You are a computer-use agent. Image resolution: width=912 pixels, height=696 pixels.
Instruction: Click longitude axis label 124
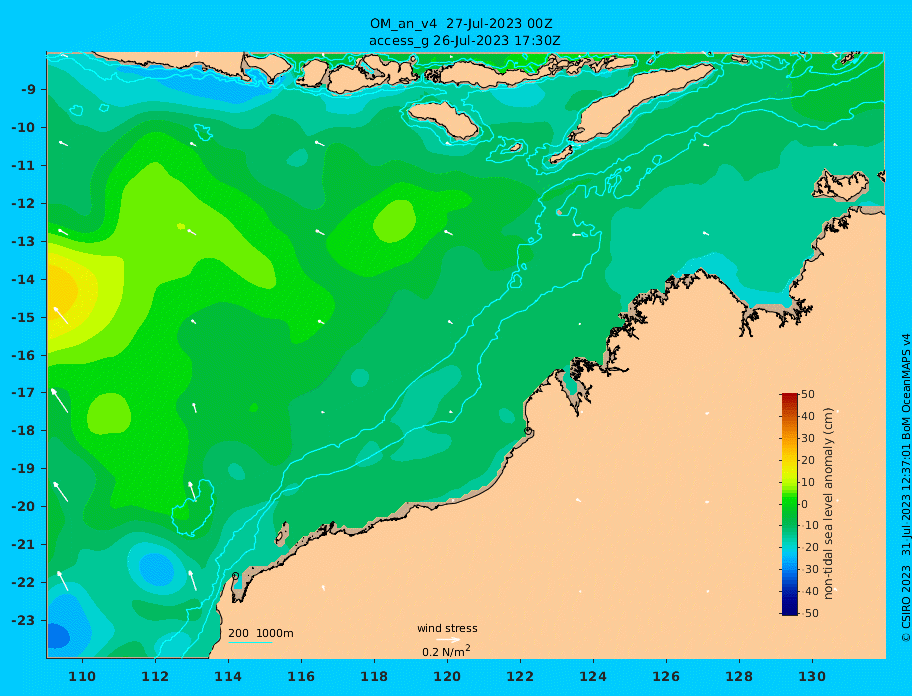coord(593,676)
